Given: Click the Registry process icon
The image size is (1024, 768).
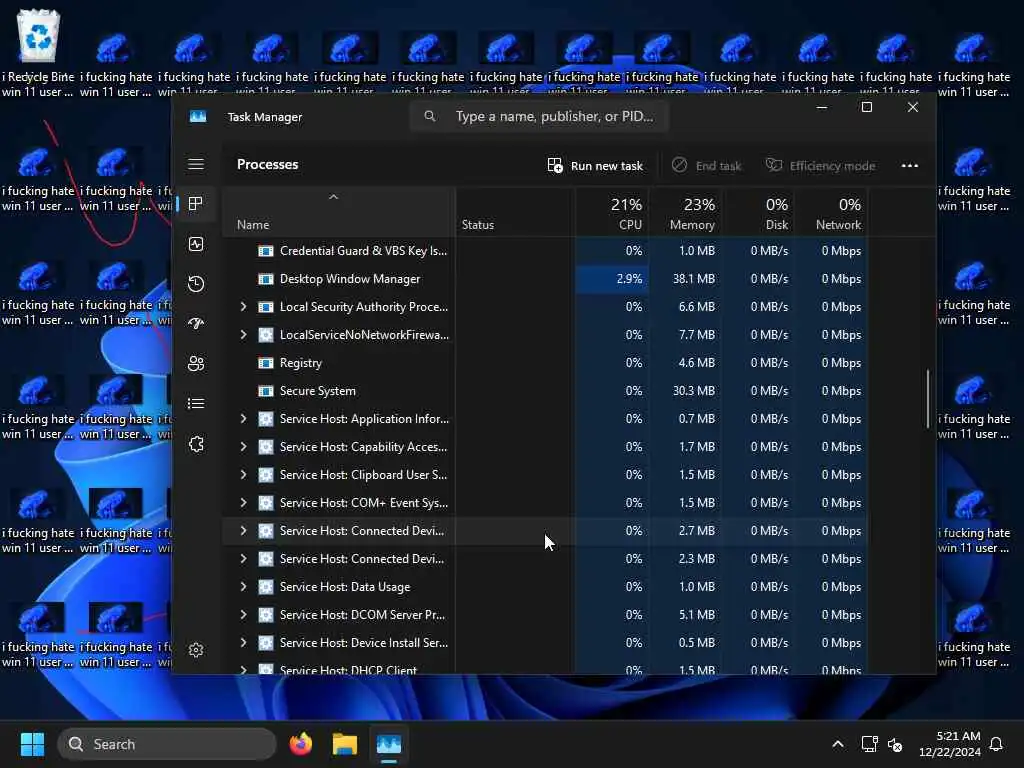Looking at the screenshot, I should [x=265, y=363].
